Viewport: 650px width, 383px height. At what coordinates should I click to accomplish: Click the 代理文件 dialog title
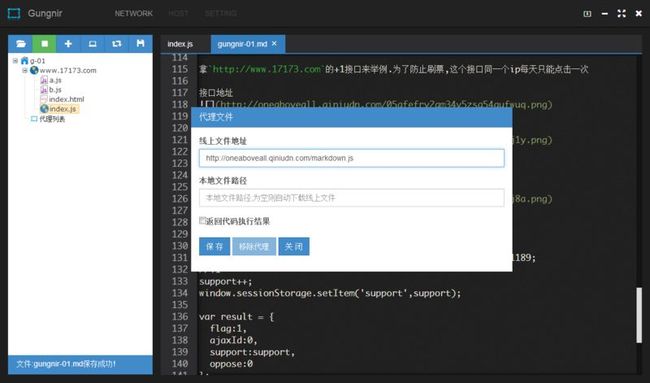pos(216,117)
